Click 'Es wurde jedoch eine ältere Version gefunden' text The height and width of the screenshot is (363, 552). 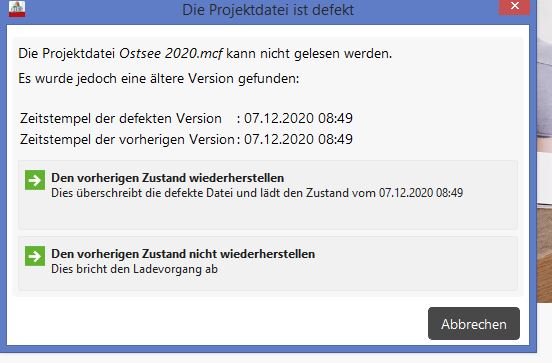tap(159, 79)
